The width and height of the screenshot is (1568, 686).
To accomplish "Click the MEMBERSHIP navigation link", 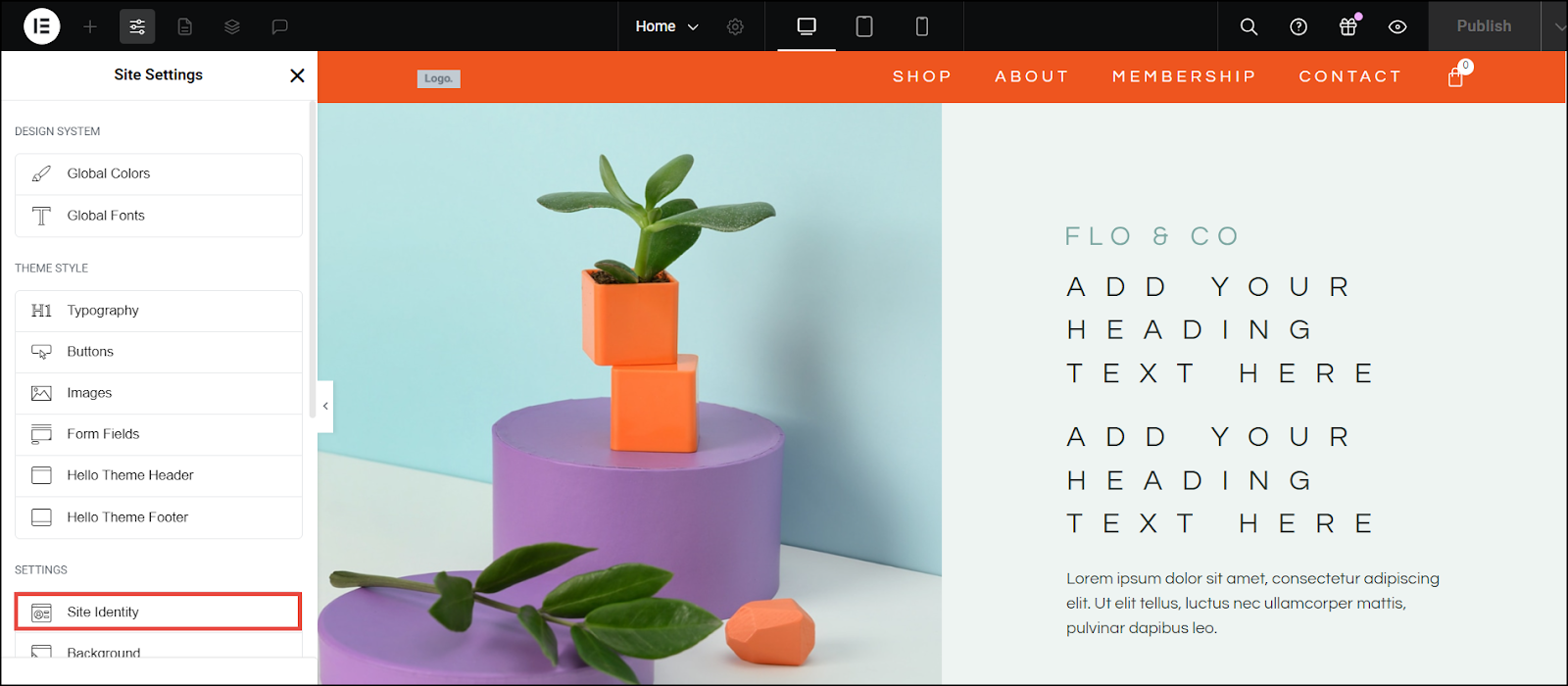I will click(1184, 76).
